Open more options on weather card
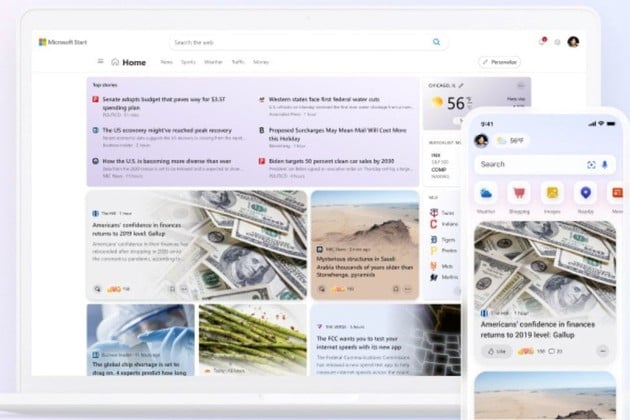 tap(521, 86)
